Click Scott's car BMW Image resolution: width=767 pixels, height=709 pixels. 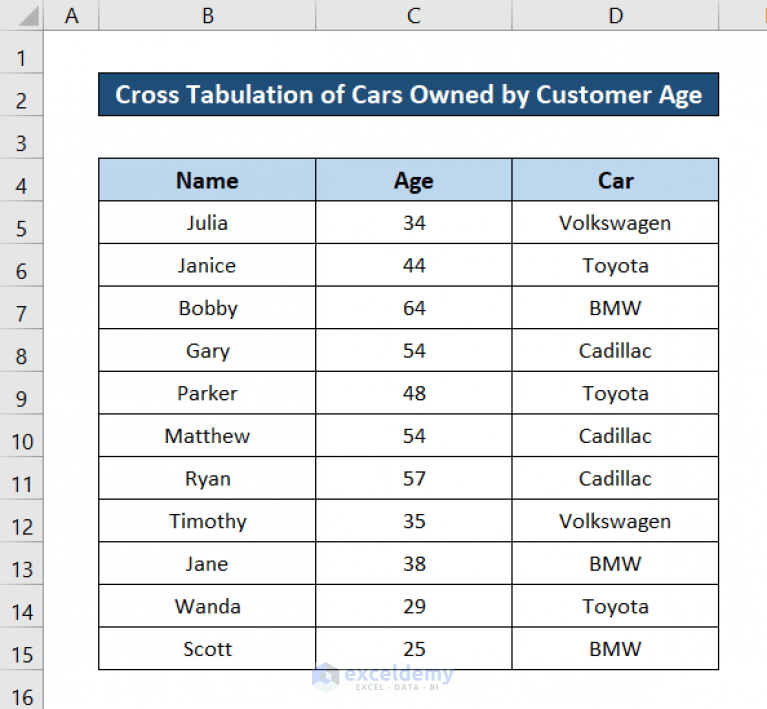[x=615, y=649]
